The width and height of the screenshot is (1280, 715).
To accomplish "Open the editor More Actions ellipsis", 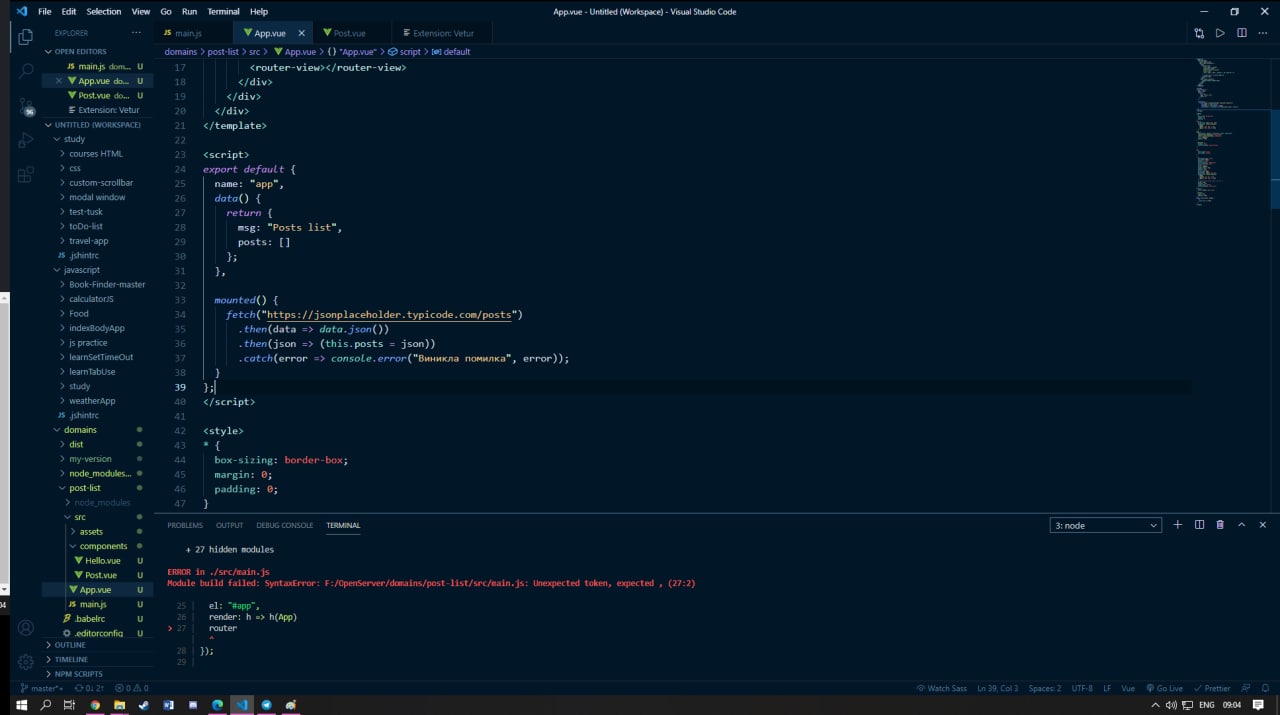I will click(1263, 33).
